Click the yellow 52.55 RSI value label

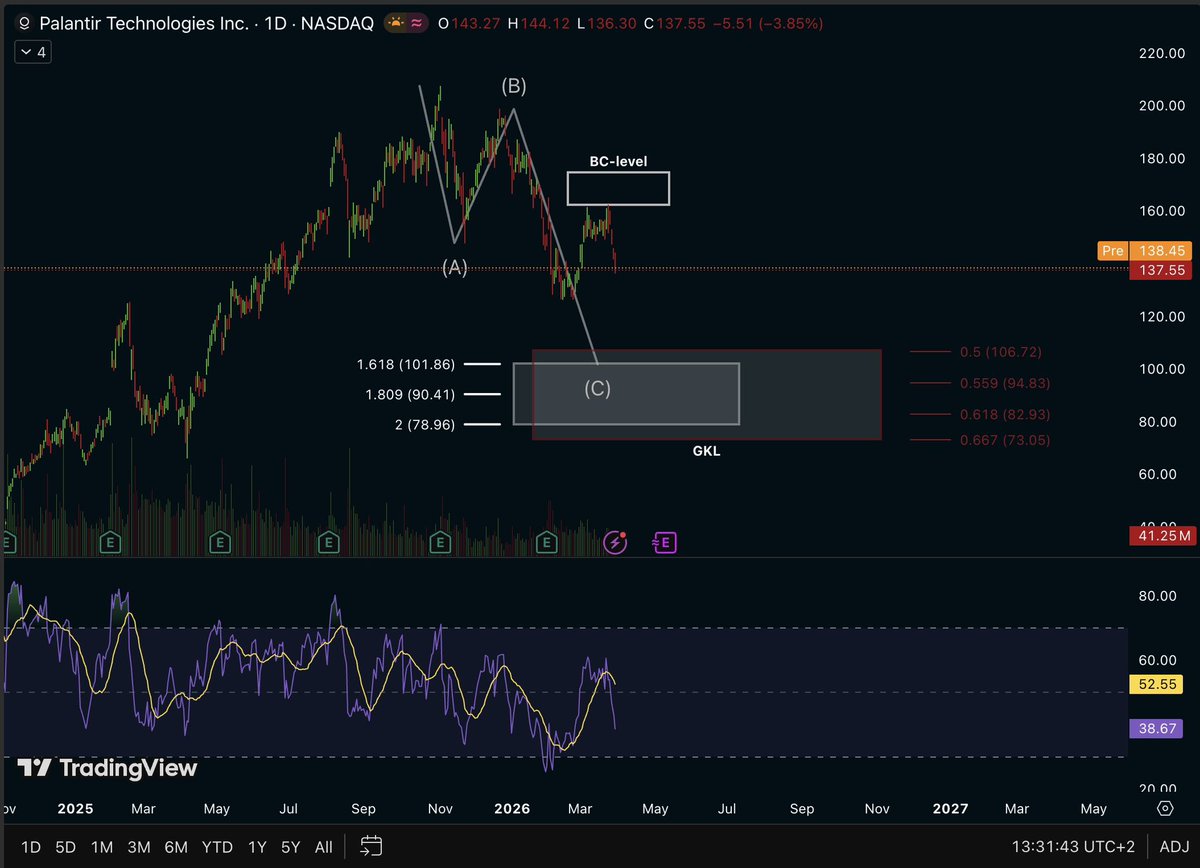point(1156,684)
